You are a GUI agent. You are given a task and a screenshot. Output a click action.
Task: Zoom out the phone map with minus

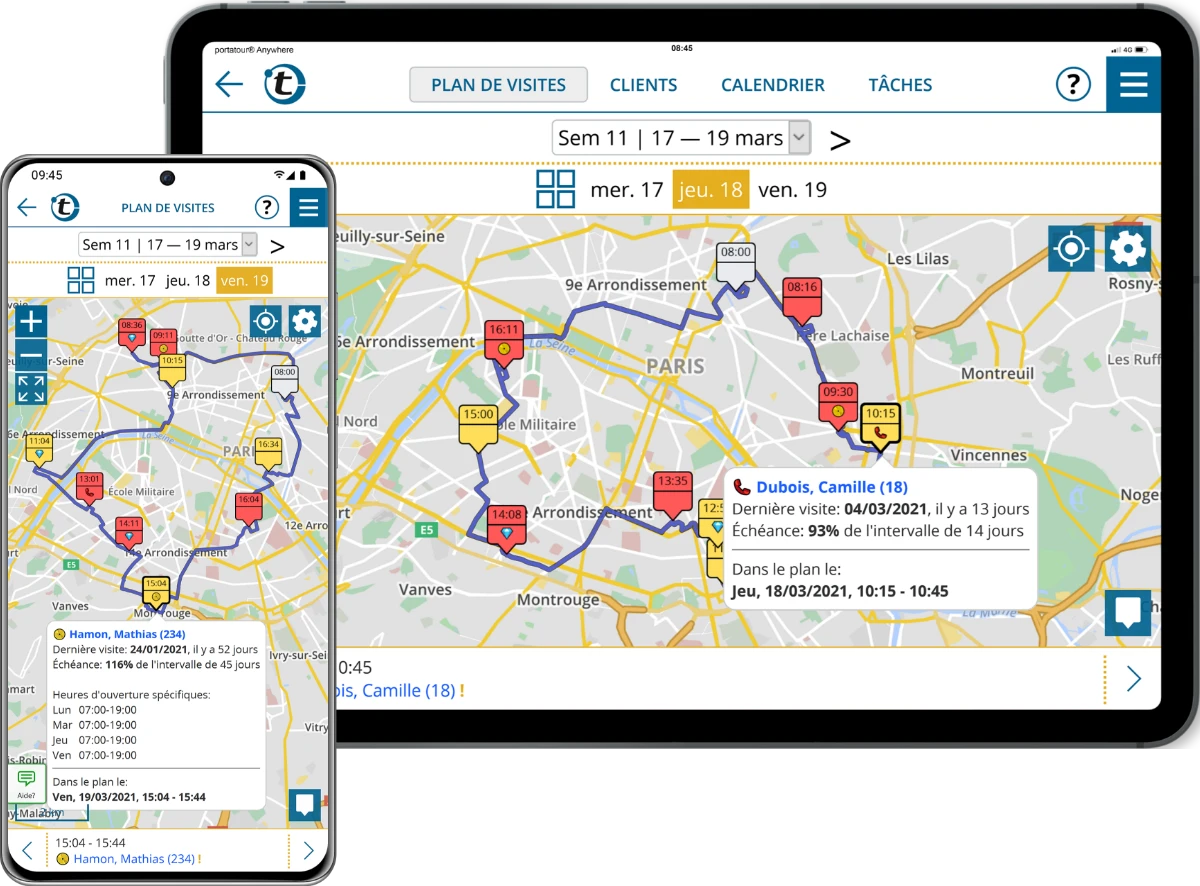click(31, 355)
